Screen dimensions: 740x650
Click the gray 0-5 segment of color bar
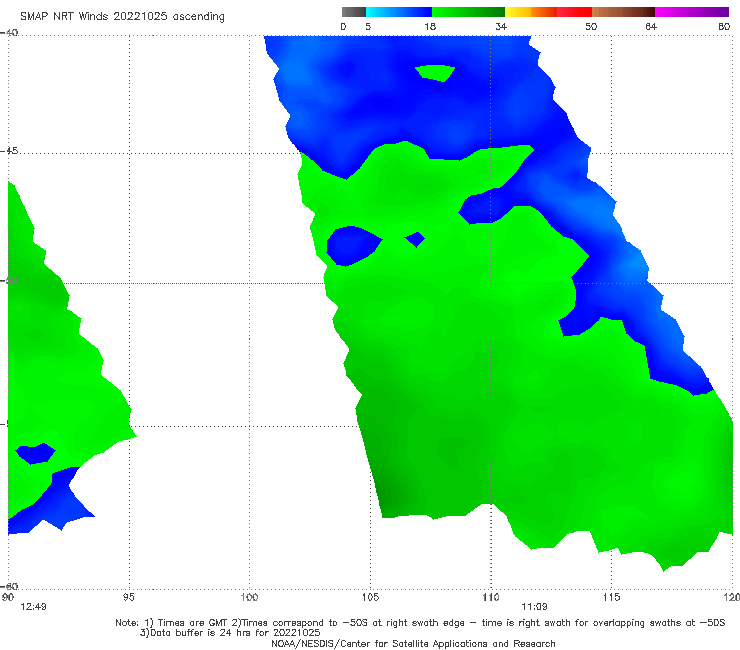[354, 12]
